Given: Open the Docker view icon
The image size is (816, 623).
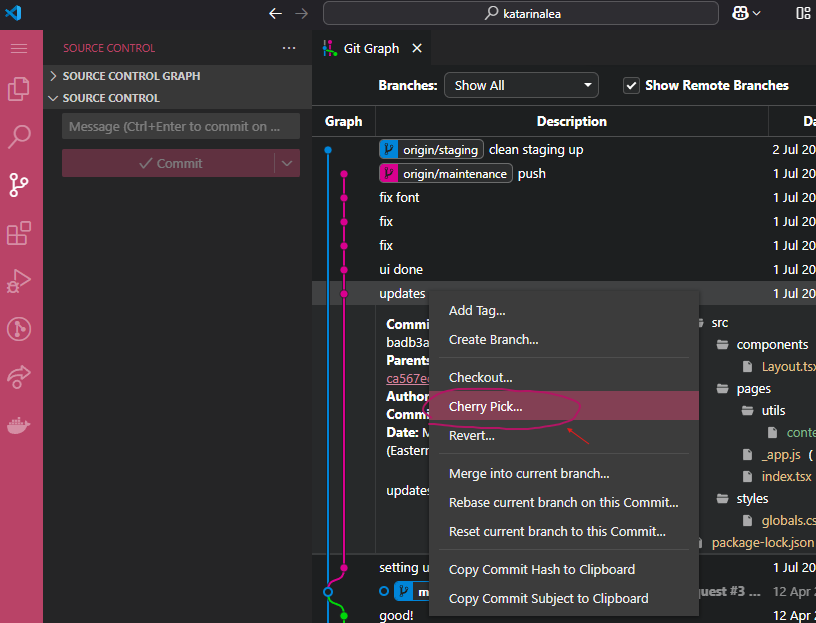Looking at the screenshot, I should 19,425.
